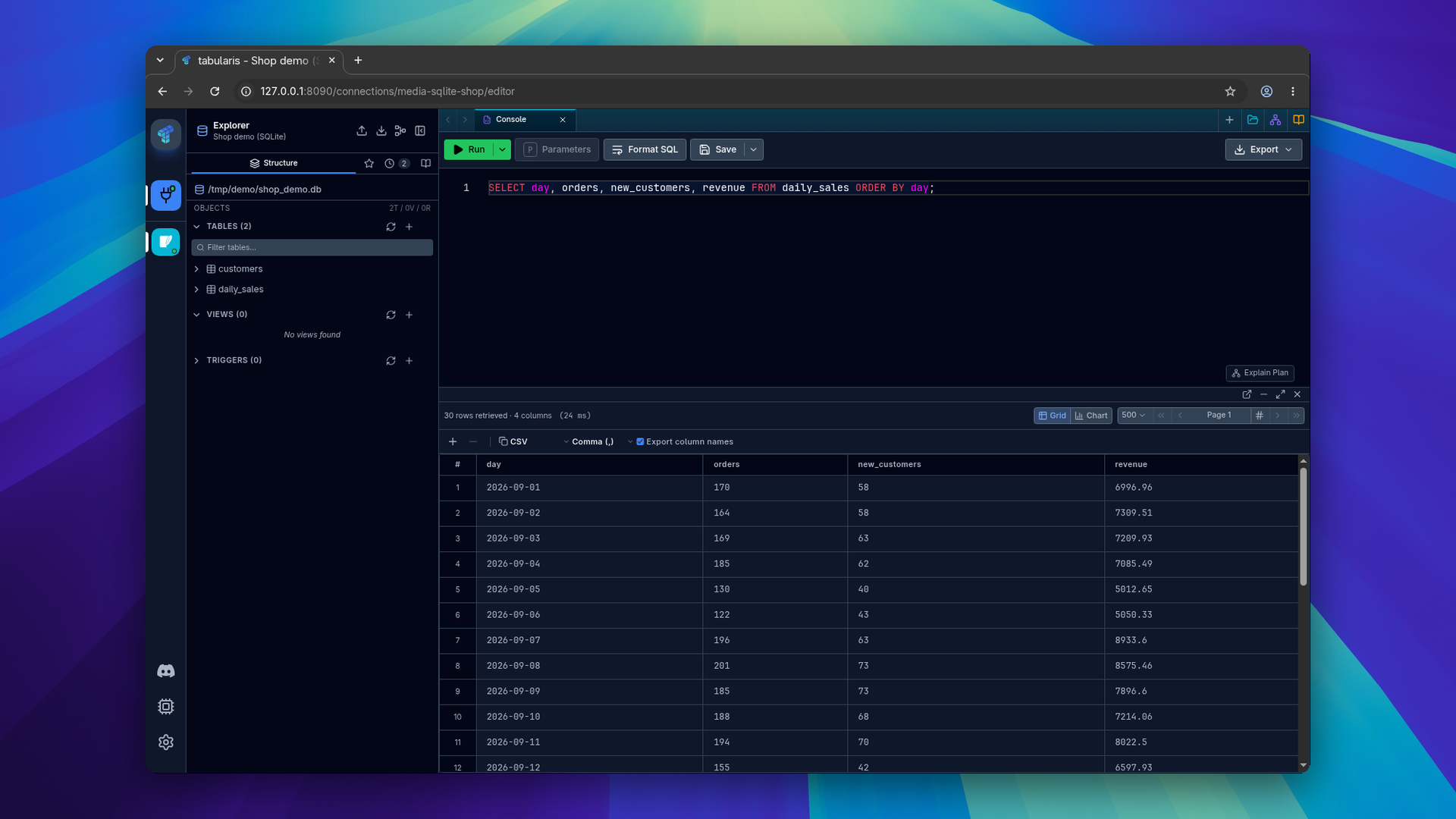
Task: Open the 500 rows page size dropdown
Action: tap(1134, 416)
